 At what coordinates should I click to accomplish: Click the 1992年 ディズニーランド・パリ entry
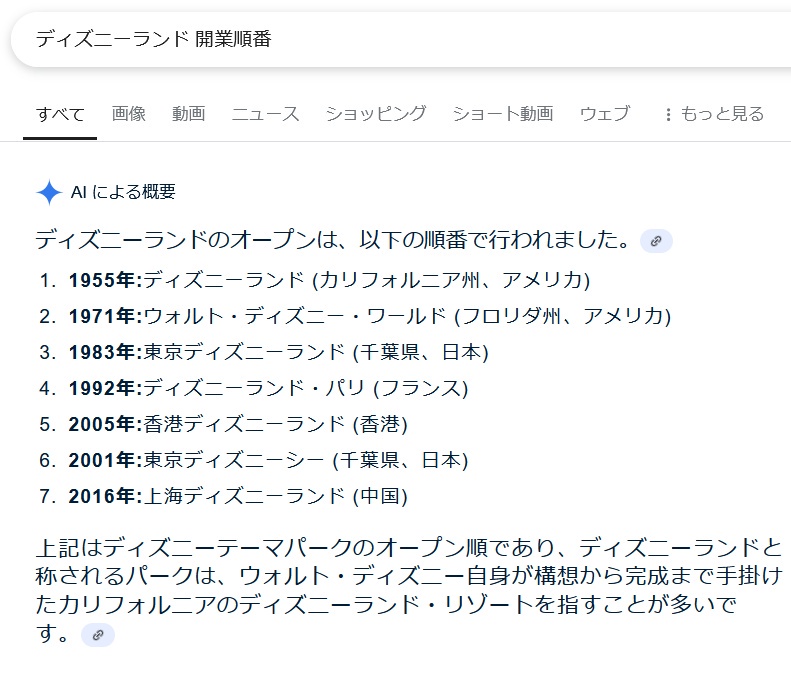(268, 388)
